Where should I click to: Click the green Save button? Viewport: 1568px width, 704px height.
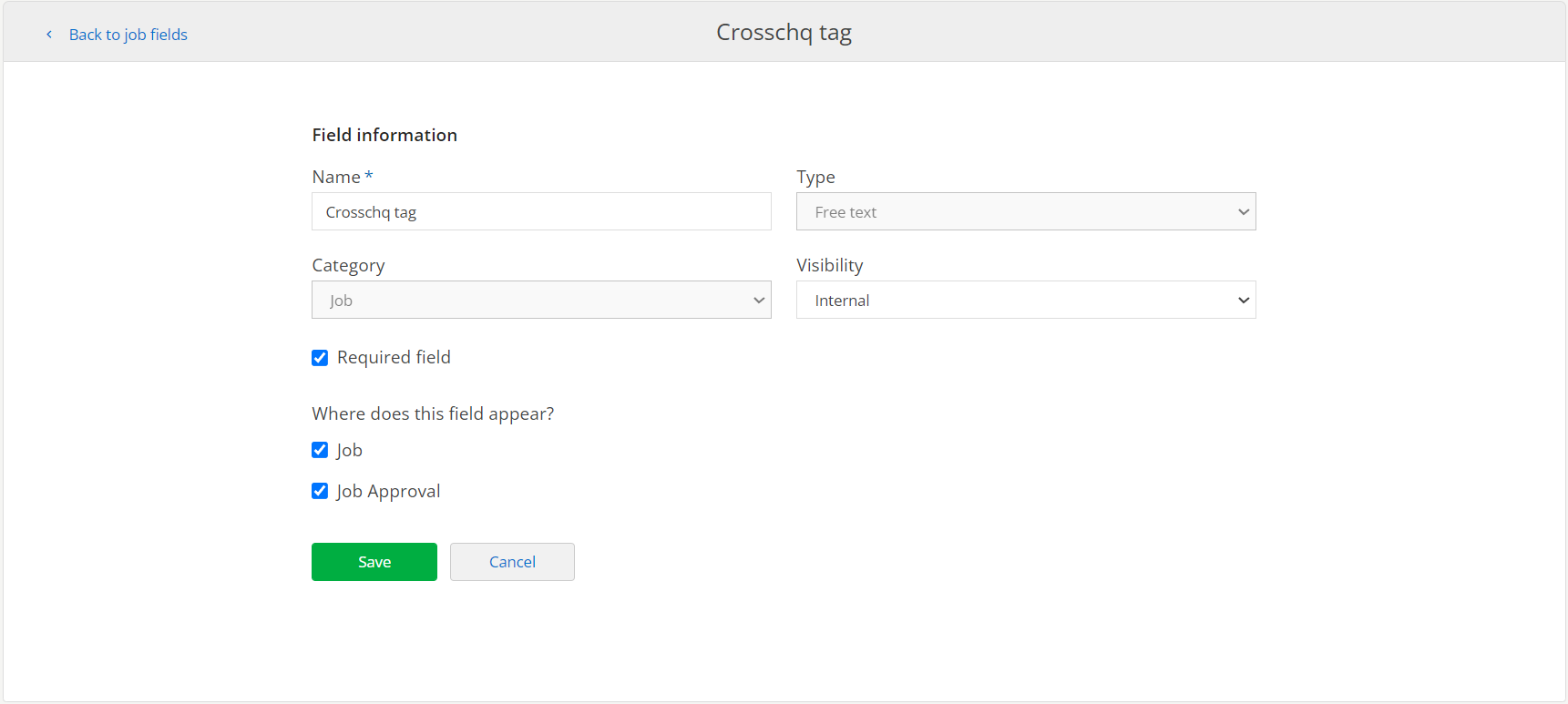coord(374,562)
